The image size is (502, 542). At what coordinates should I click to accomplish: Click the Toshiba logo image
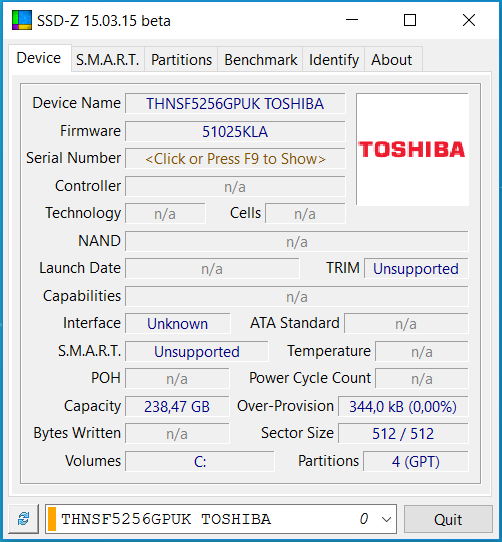412,149
